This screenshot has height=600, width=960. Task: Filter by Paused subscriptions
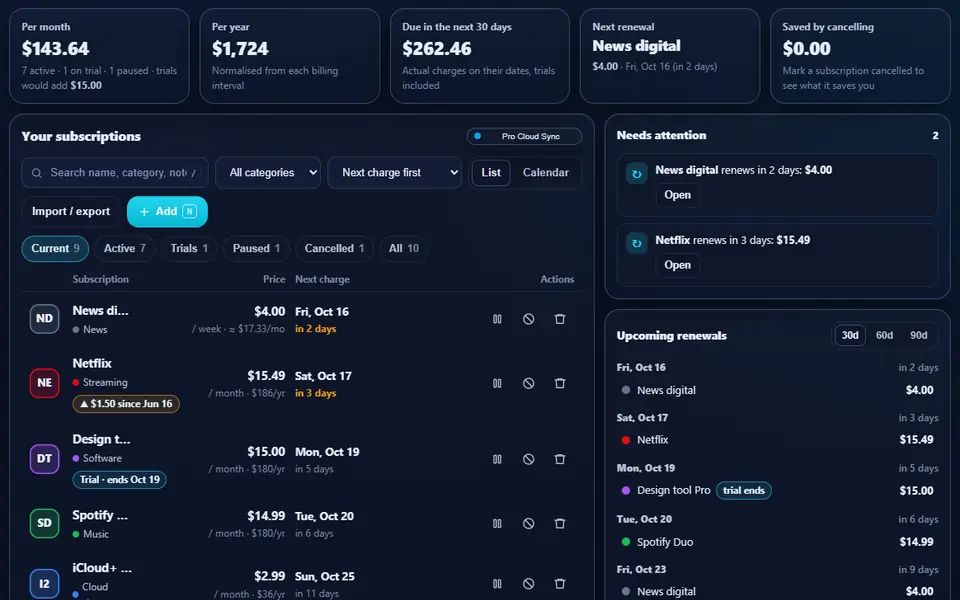coord(256,249)
